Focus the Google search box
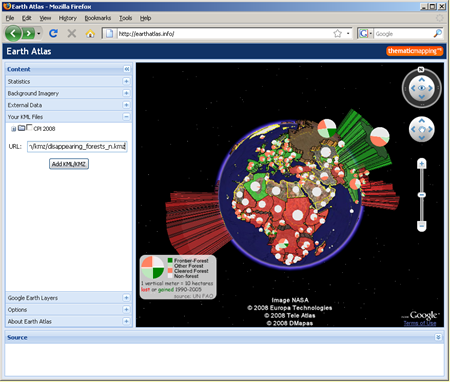This screenshot has width=450, height=382. [403, 34]
